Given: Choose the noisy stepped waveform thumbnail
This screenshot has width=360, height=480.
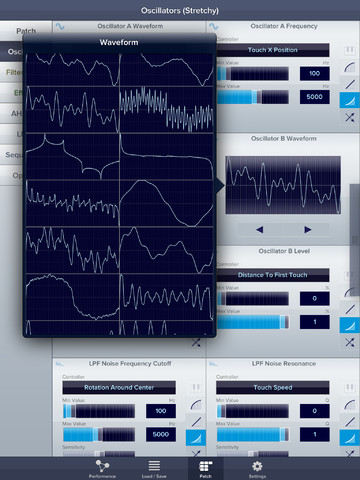Looking at the screenshot, I should point(167,110).
